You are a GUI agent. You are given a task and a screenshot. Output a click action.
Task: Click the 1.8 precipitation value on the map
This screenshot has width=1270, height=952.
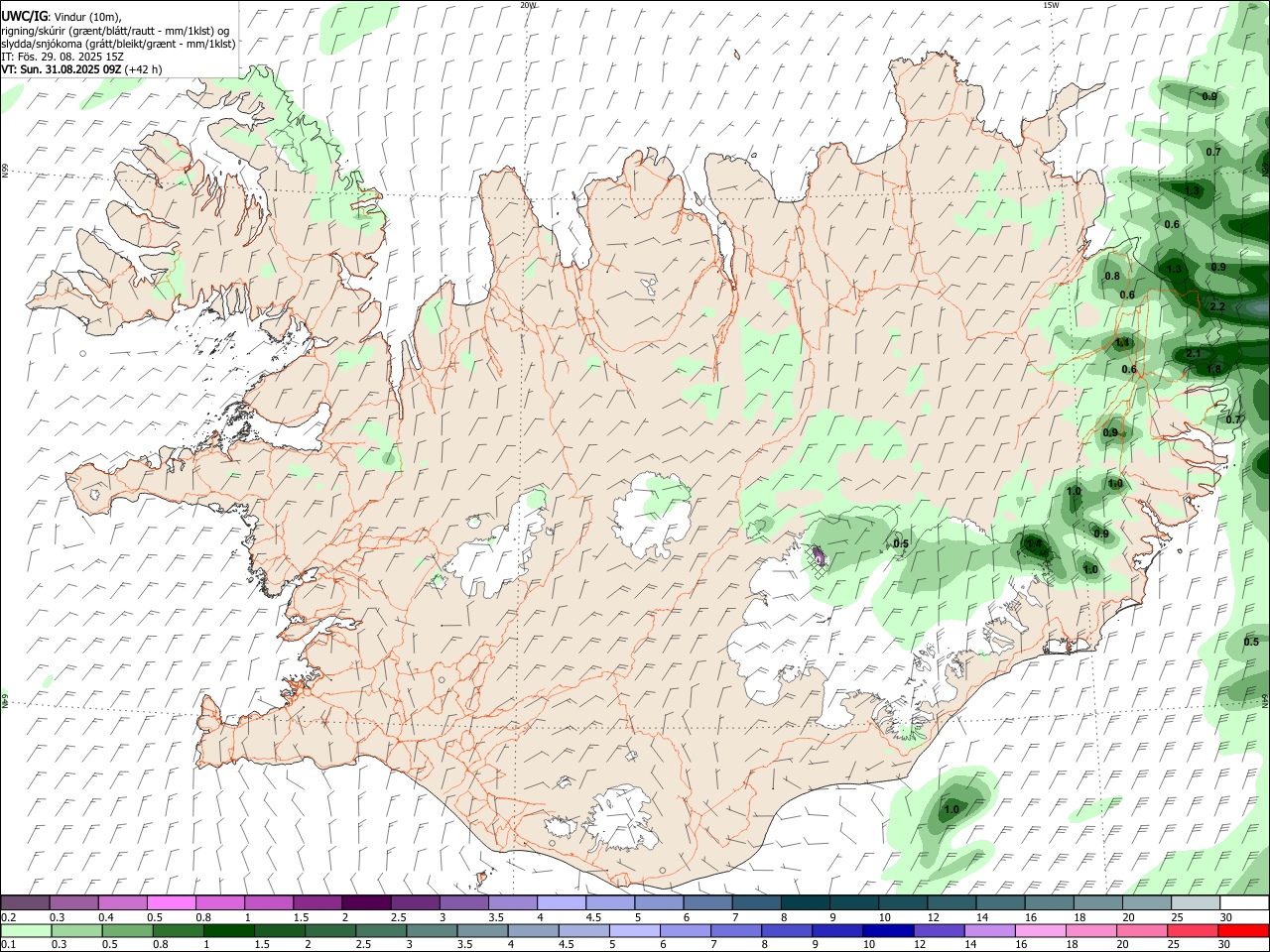[1213, 369]
